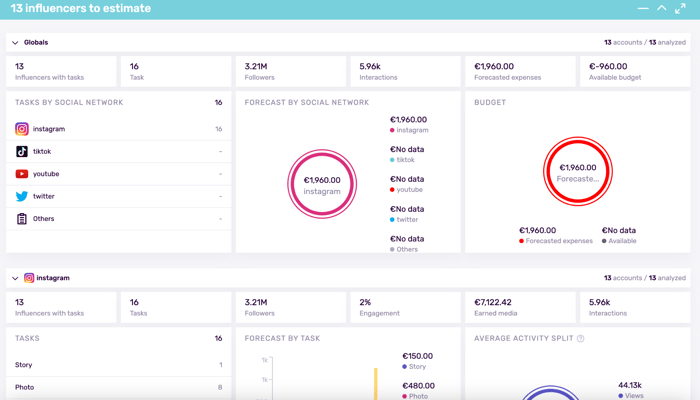
Task: Collapse the instagram section chevron
Action: pyautogui.click(x=15, y=278)
